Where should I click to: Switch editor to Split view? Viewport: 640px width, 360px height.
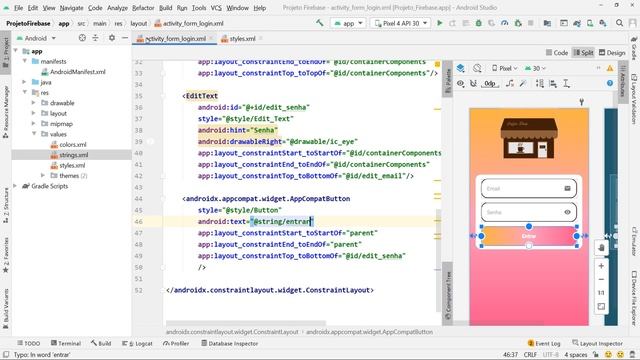pyautogui.click(x=583, y=53)
